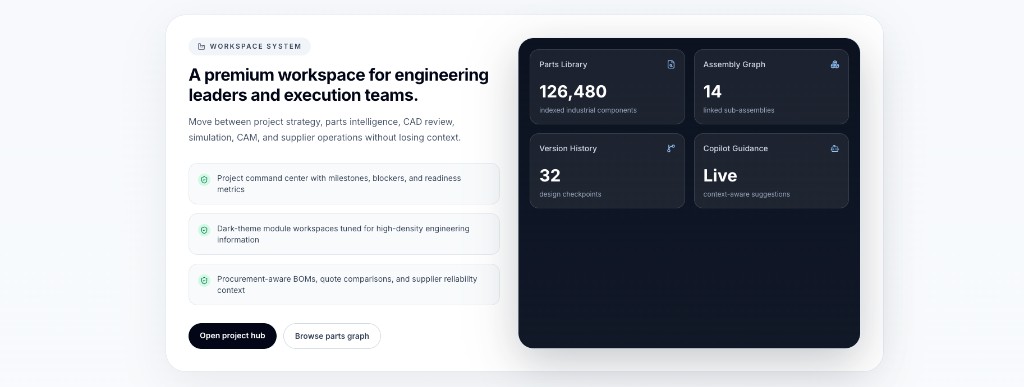The width and height of the screenshot is (1024, 387).
Task: Select the Version History card title
Action: pos(568,148)
